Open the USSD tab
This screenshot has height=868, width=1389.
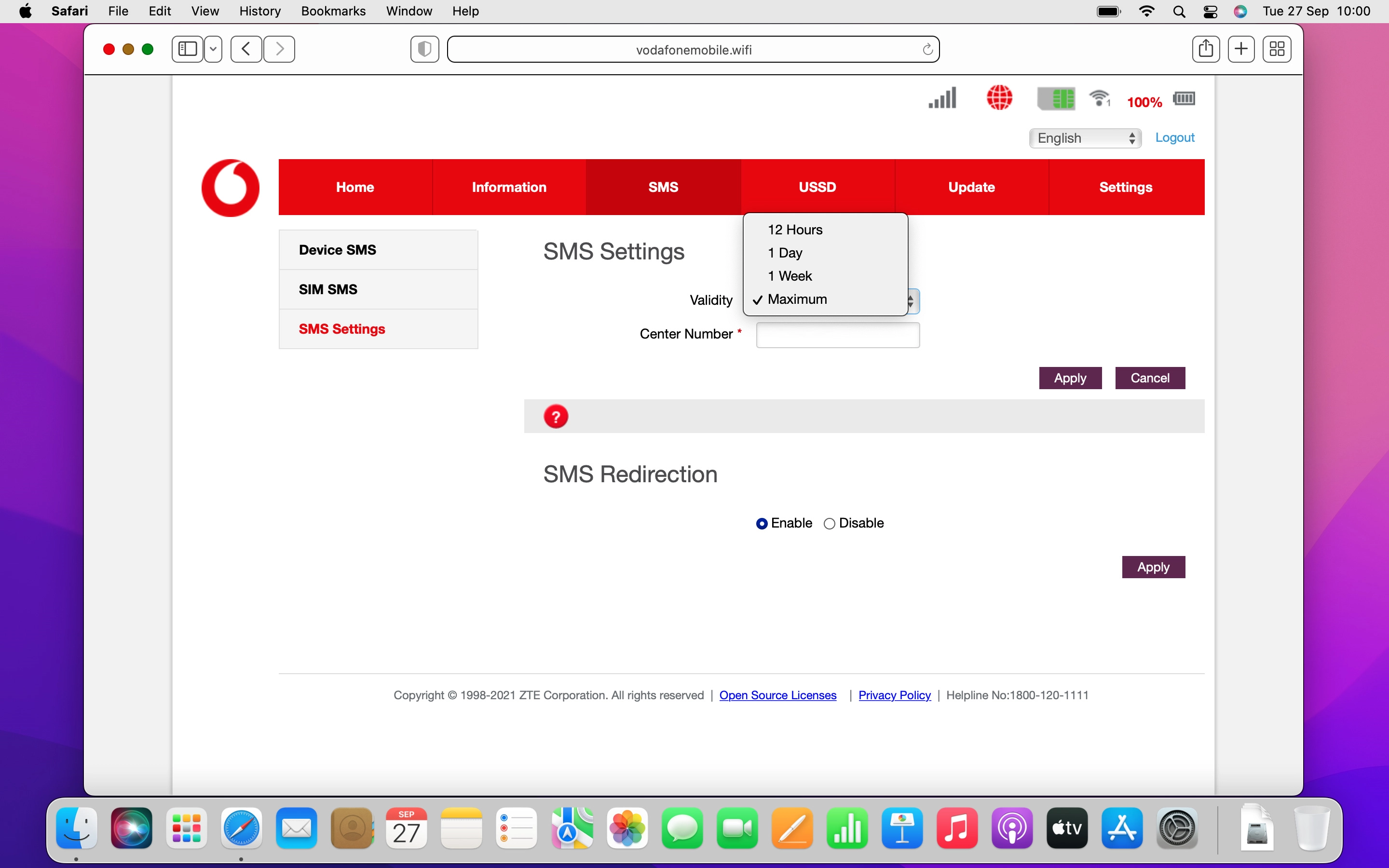pyautogui.click(x=817, y=187)
